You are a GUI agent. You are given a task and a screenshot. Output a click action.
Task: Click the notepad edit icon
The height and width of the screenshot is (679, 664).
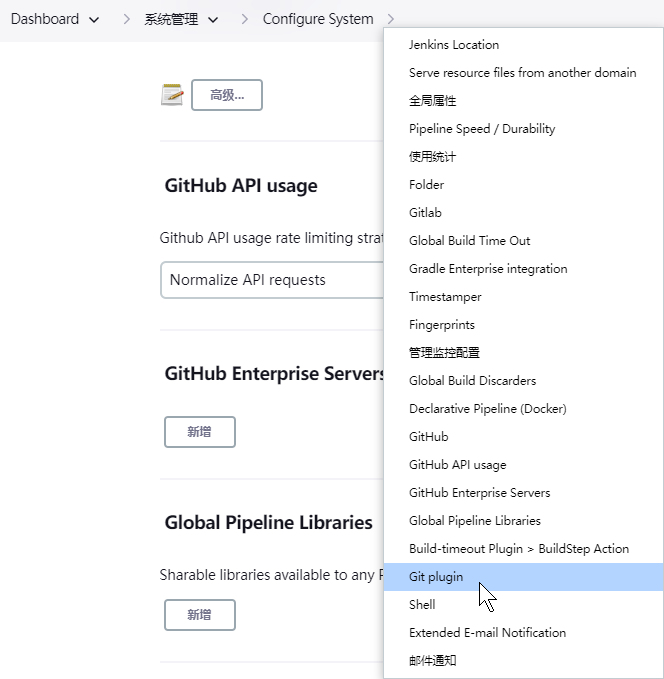(x=172, y=95)
